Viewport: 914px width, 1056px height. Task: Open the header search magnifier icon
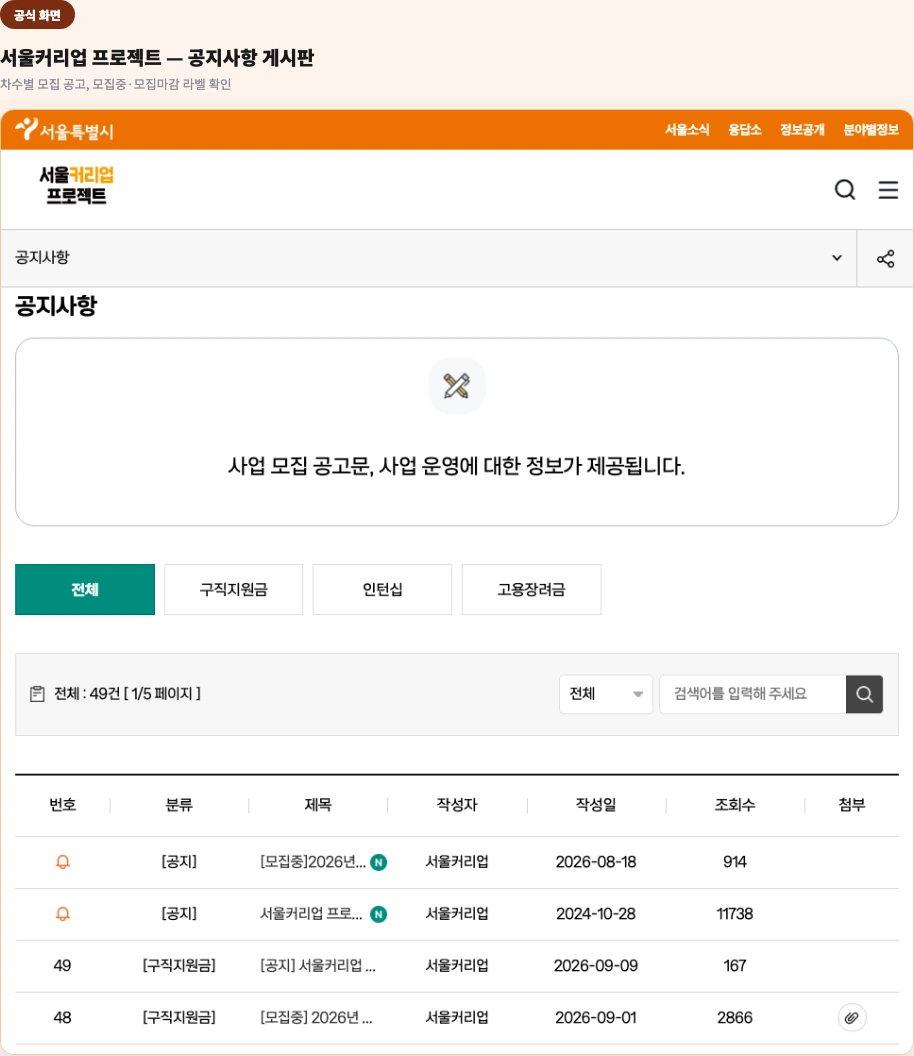pos(845,190)
